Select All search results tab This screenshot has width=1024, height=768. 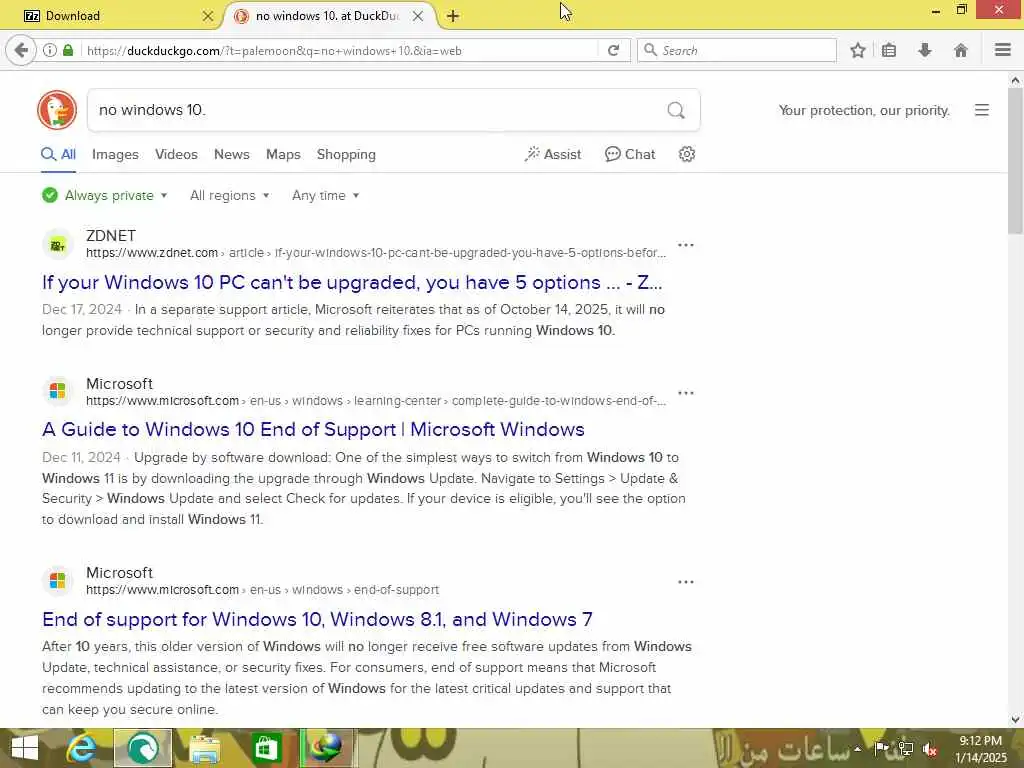tap(58, 154)
